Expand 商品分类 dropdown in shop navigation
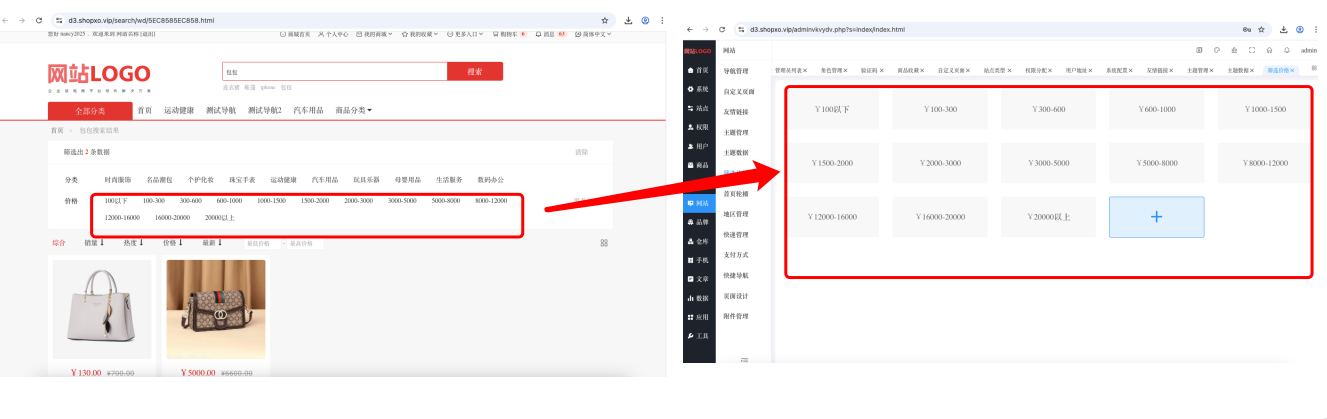 354,110
